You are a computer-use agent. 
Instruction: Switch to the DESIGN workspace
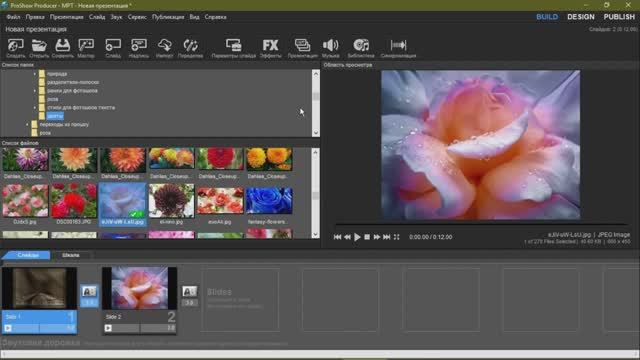(x=581, y=17)
